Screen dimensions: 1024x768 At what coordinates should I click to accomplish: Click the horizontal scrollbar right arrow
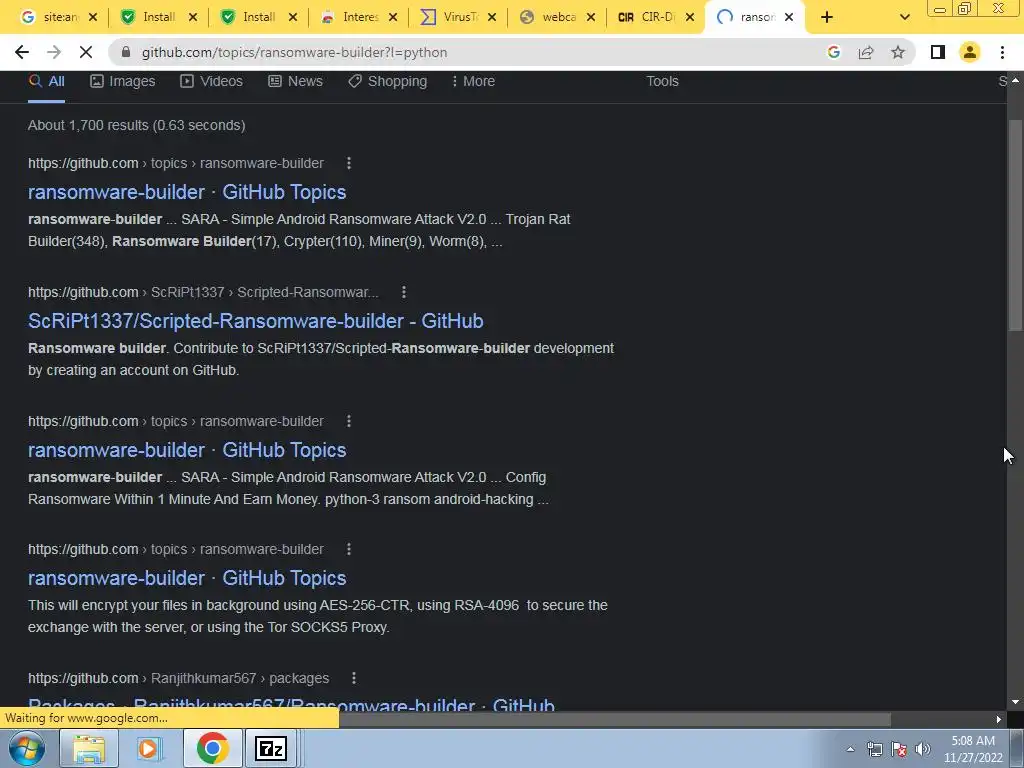(999, 720)
